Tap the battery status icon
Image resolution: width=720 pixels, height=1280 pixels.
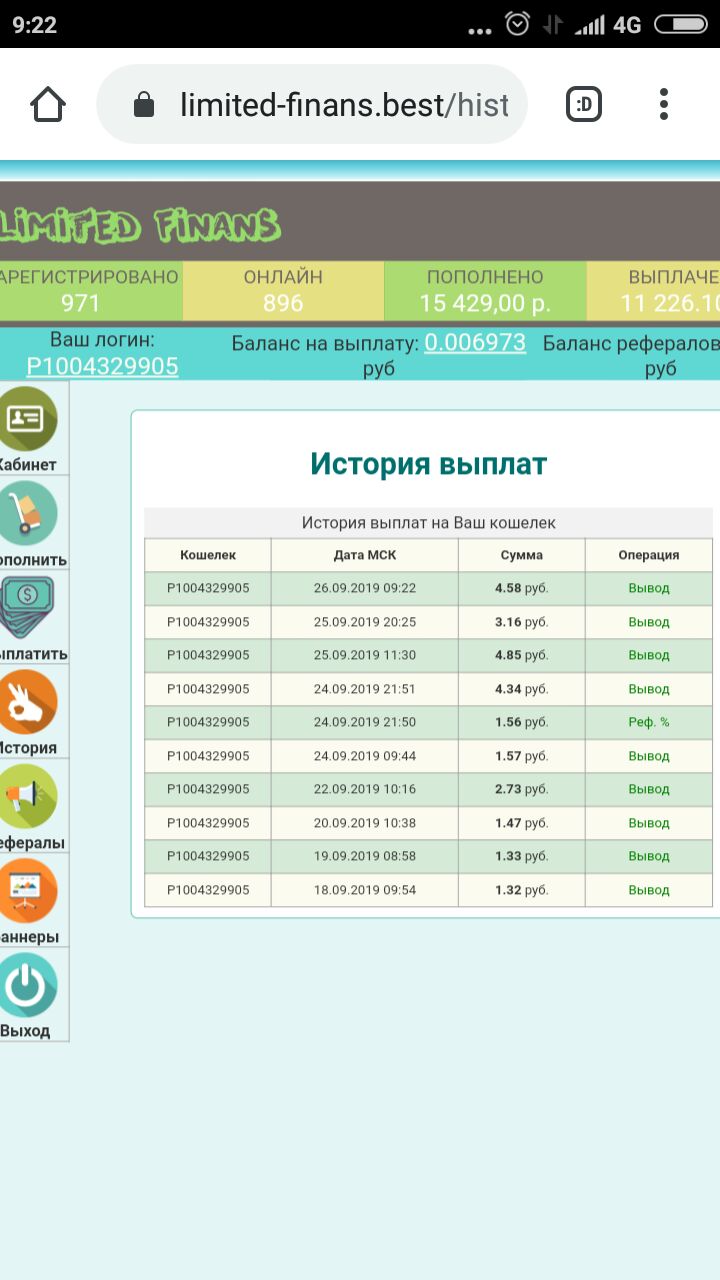tap(680, 24)
